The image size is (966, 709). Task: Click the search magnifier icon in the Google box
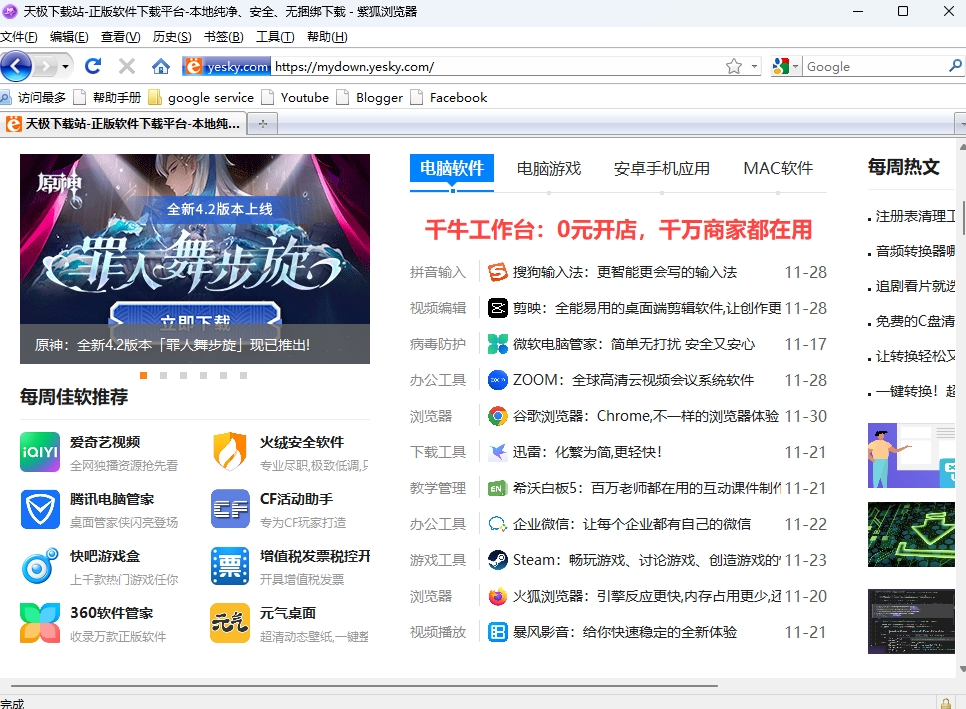[x=955, y=66]
